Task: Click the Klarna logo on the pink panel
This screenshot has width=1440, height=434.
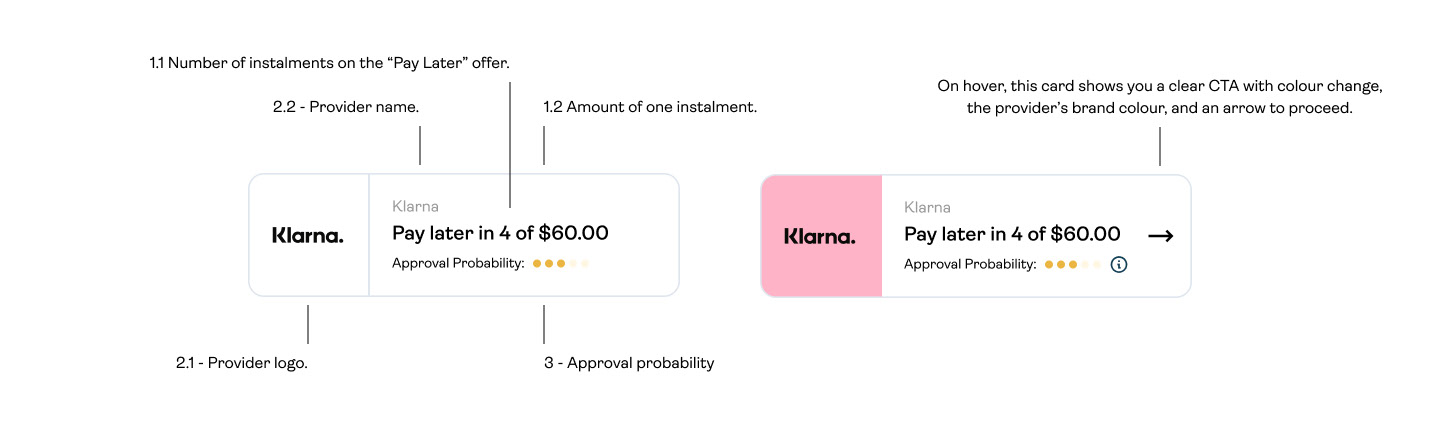Action: point(820,236)
